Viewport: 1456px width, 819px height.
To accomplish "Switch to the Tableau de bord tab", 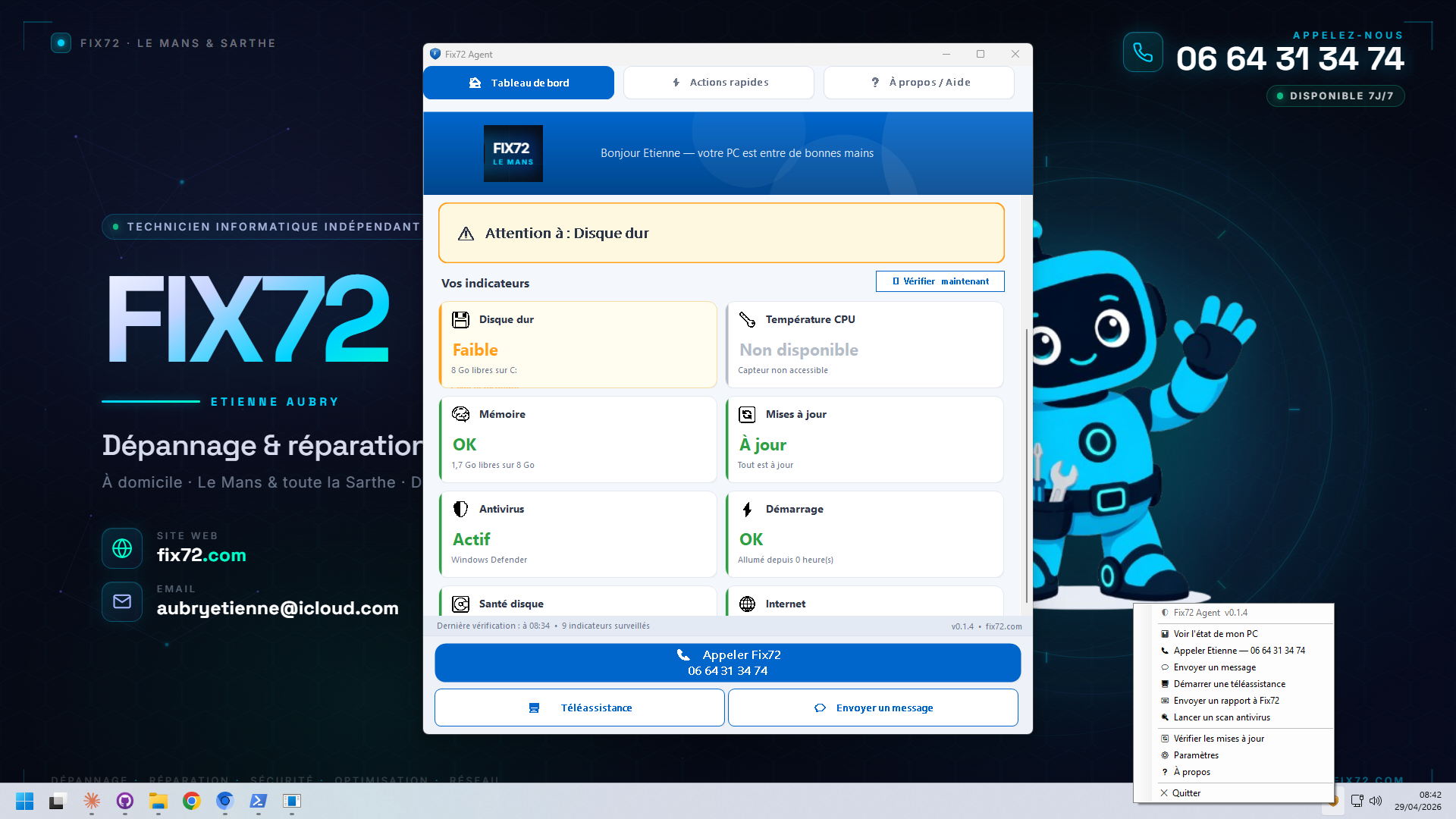I will coord(519,83).
